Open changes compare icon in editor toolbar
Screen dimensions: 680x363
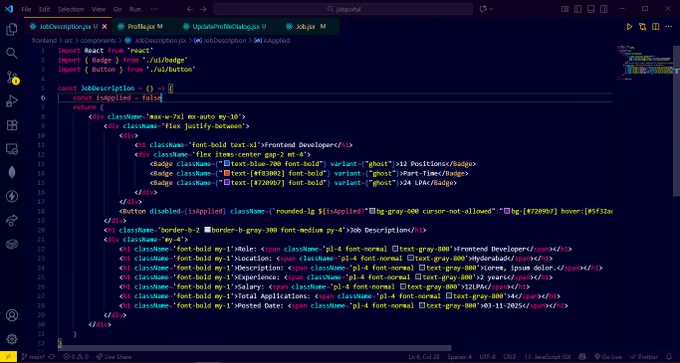(642, 27)
